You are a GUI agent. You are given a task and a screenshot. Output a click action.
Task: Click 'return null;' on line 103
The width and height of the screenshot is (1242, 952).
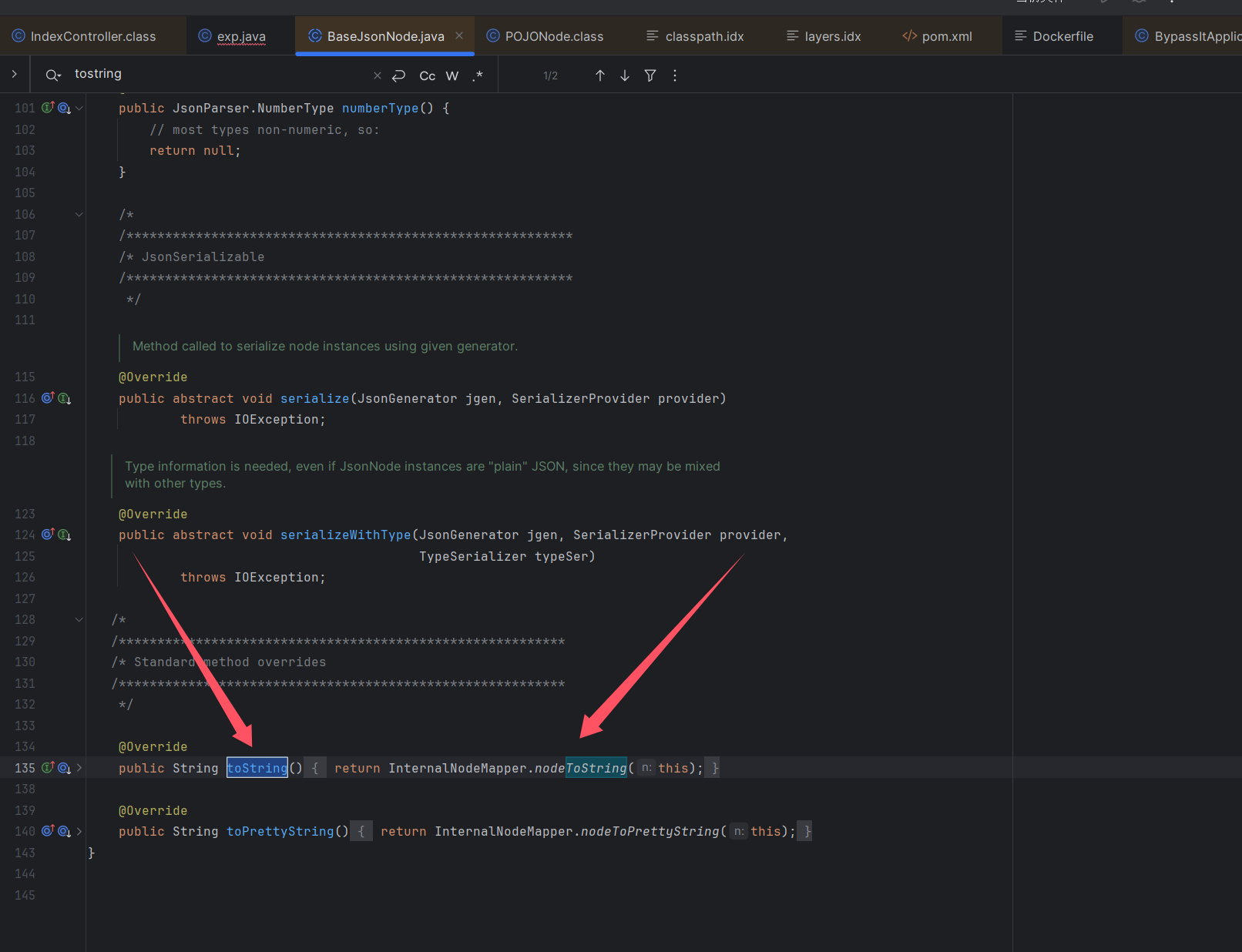pos(195,150)
